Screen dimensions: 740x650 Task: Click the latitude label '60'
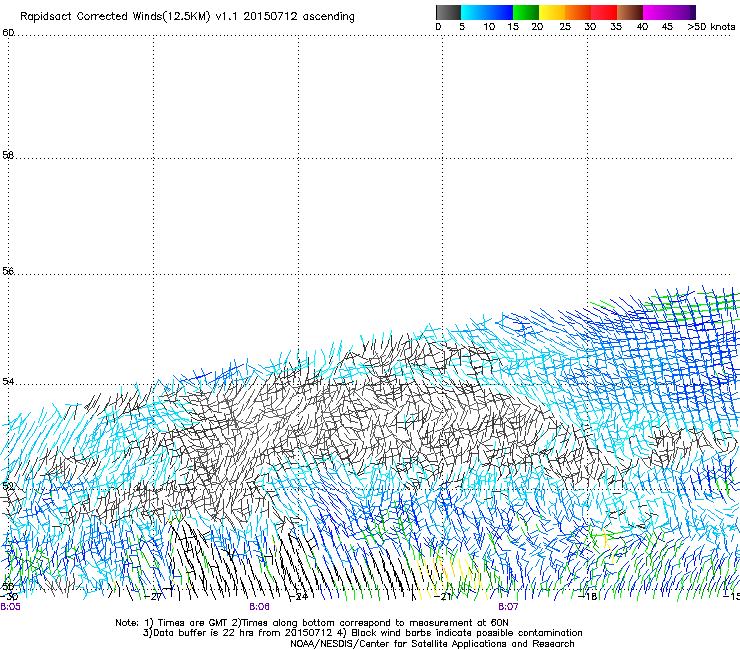[8, 33]
